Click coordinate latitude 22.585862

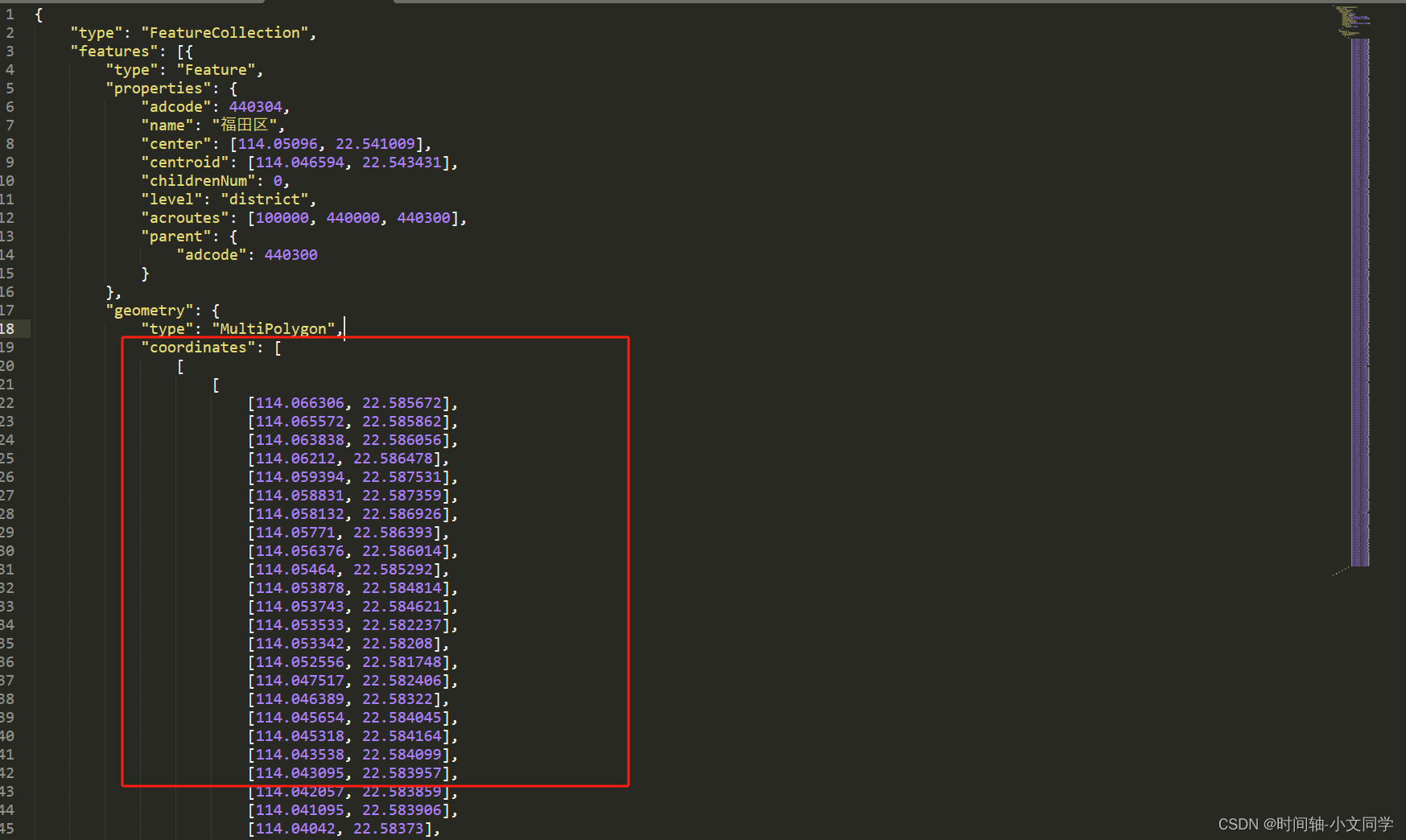(x=402, y=422)
